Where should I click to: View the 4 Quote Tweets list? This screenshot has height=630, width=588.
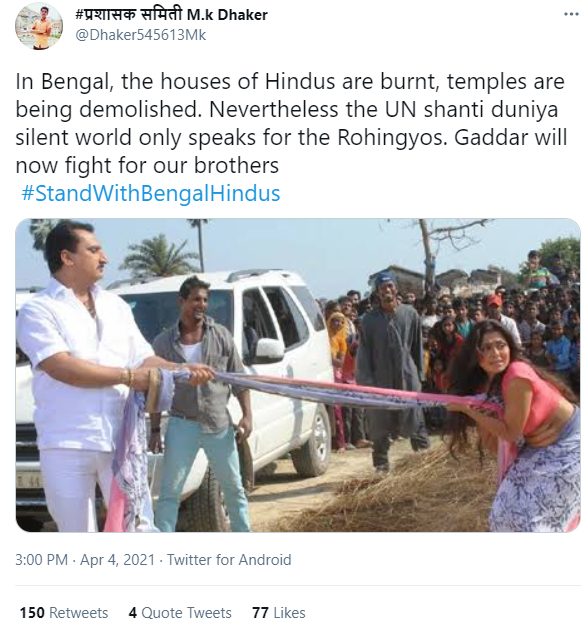[x=180, y=613]
